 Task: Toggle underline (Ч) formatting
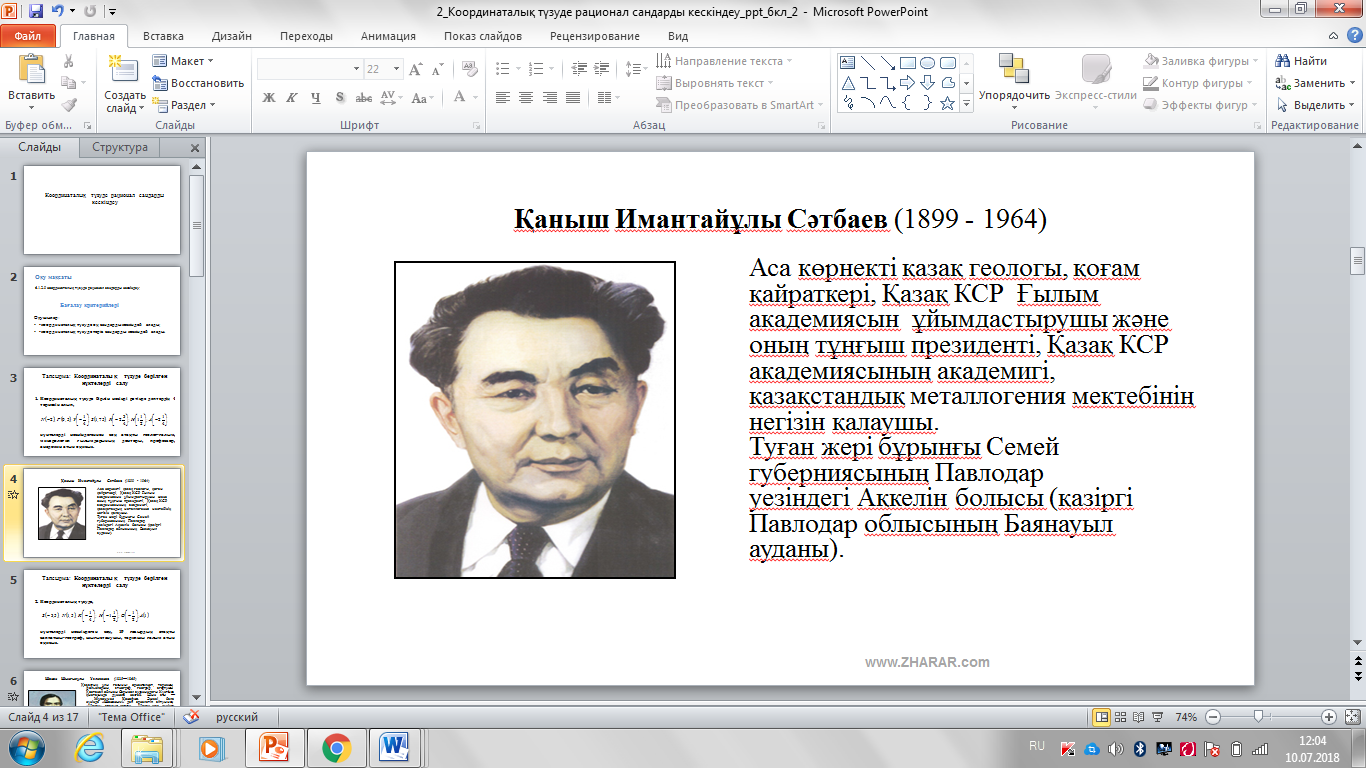coord(316,97)
